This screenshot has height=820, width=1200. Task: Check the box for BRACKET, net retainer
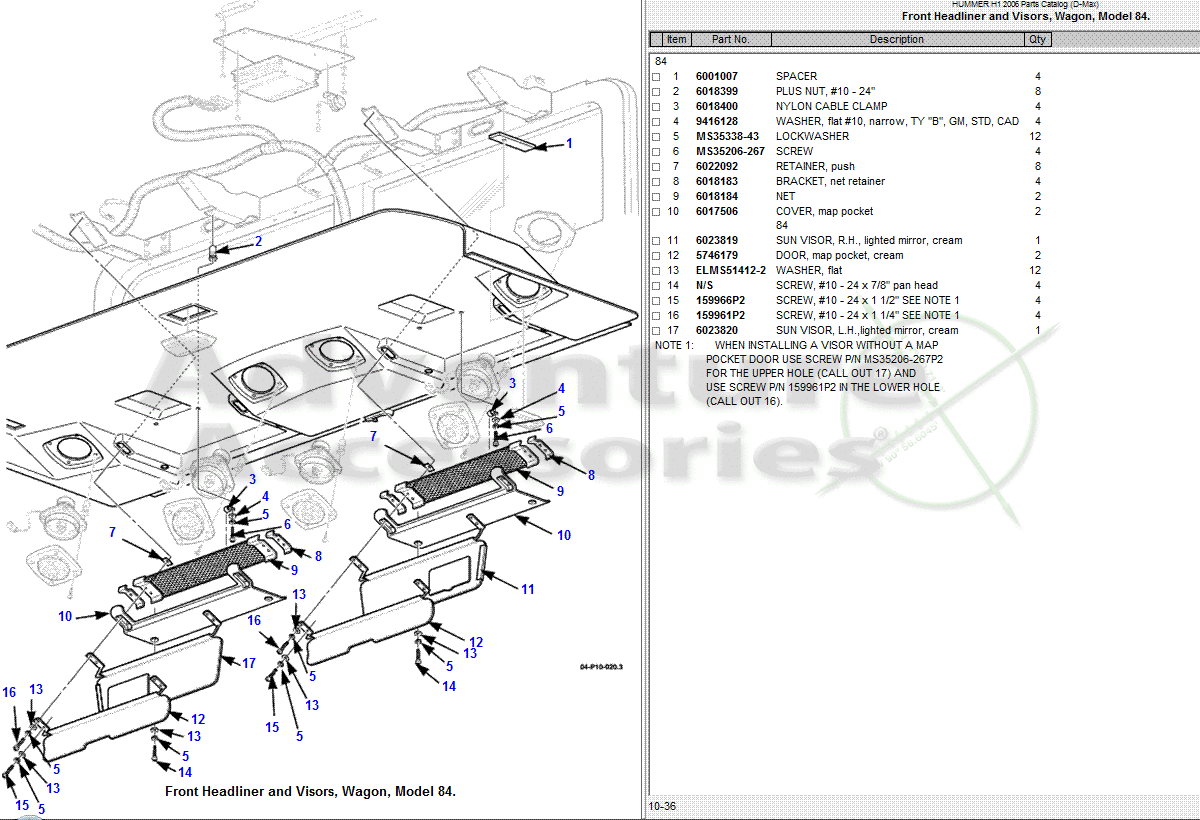coord(656,182)
